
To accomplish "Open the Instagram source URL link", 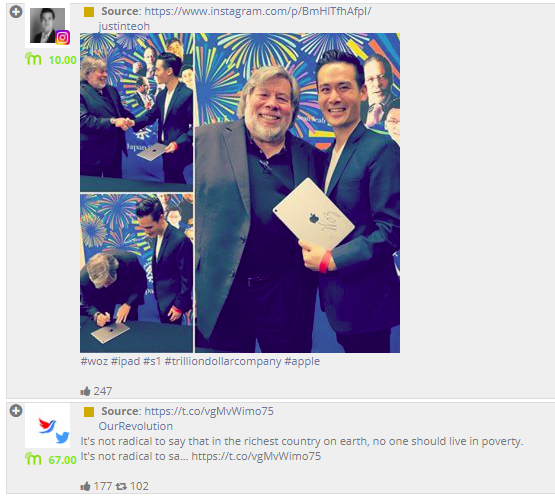I will click(258, 11).
